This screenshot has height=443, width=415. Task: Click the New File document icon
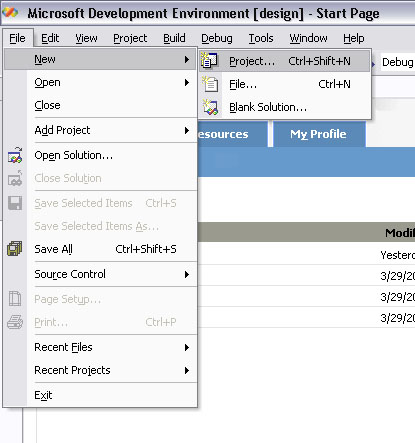coord(210,84)
